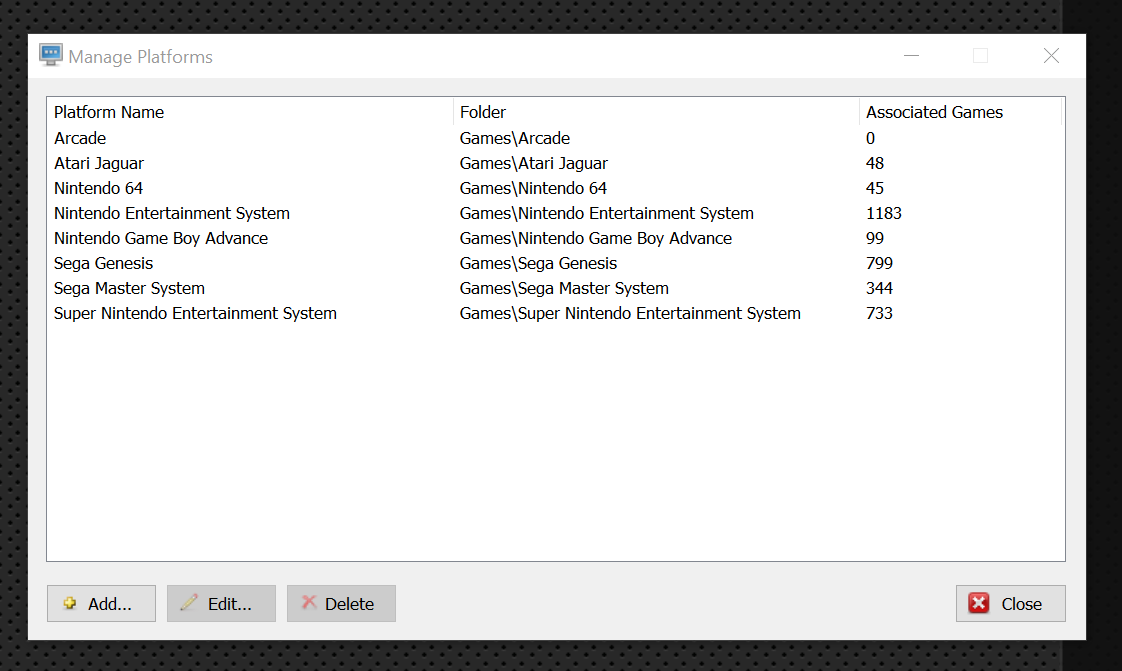
Task: Click the 799 associated games value
Action: pyautogui.click(x=879, y=263)
